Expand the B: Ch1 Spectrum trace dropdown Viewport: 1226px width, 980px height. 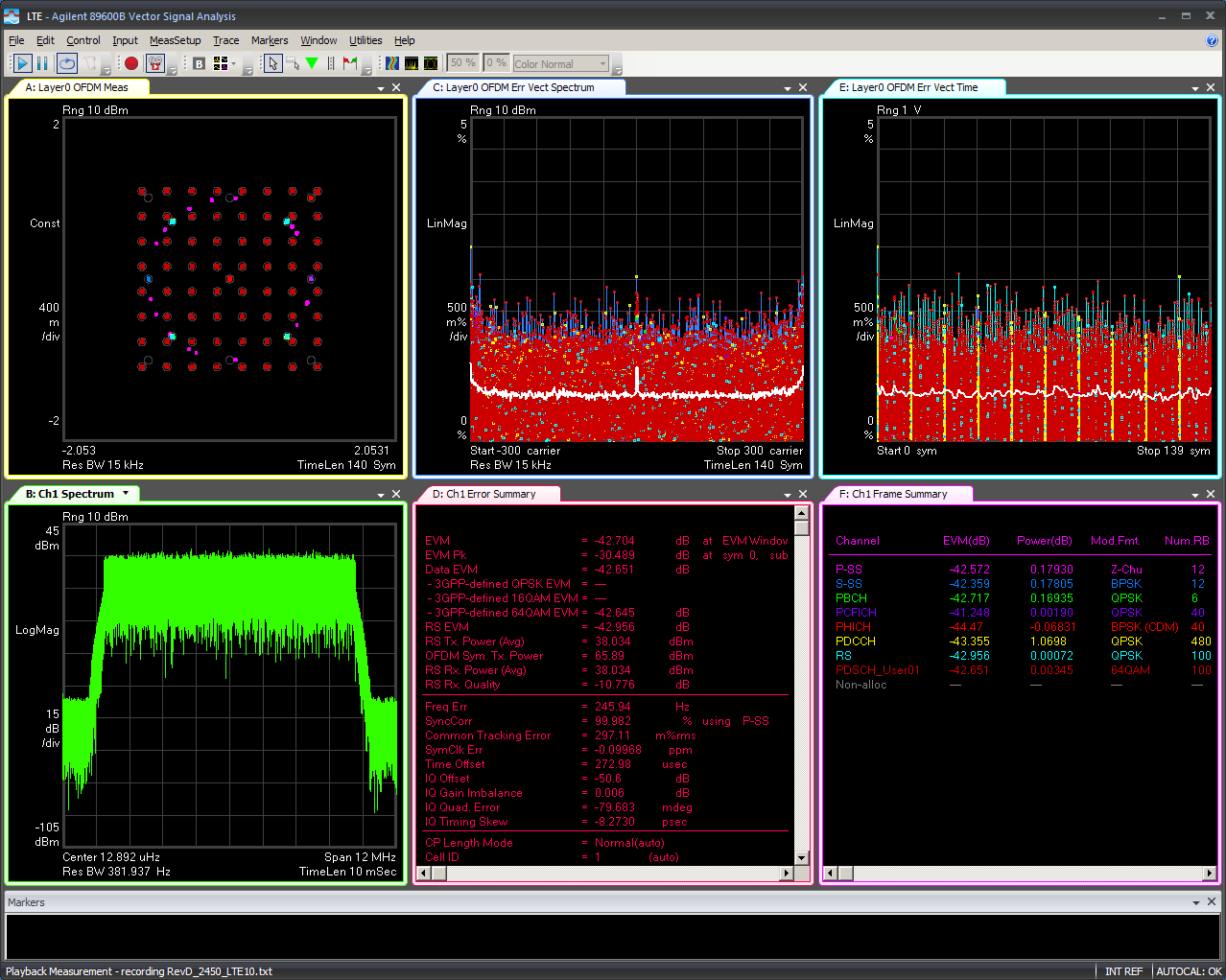click(x=124, y=494)
